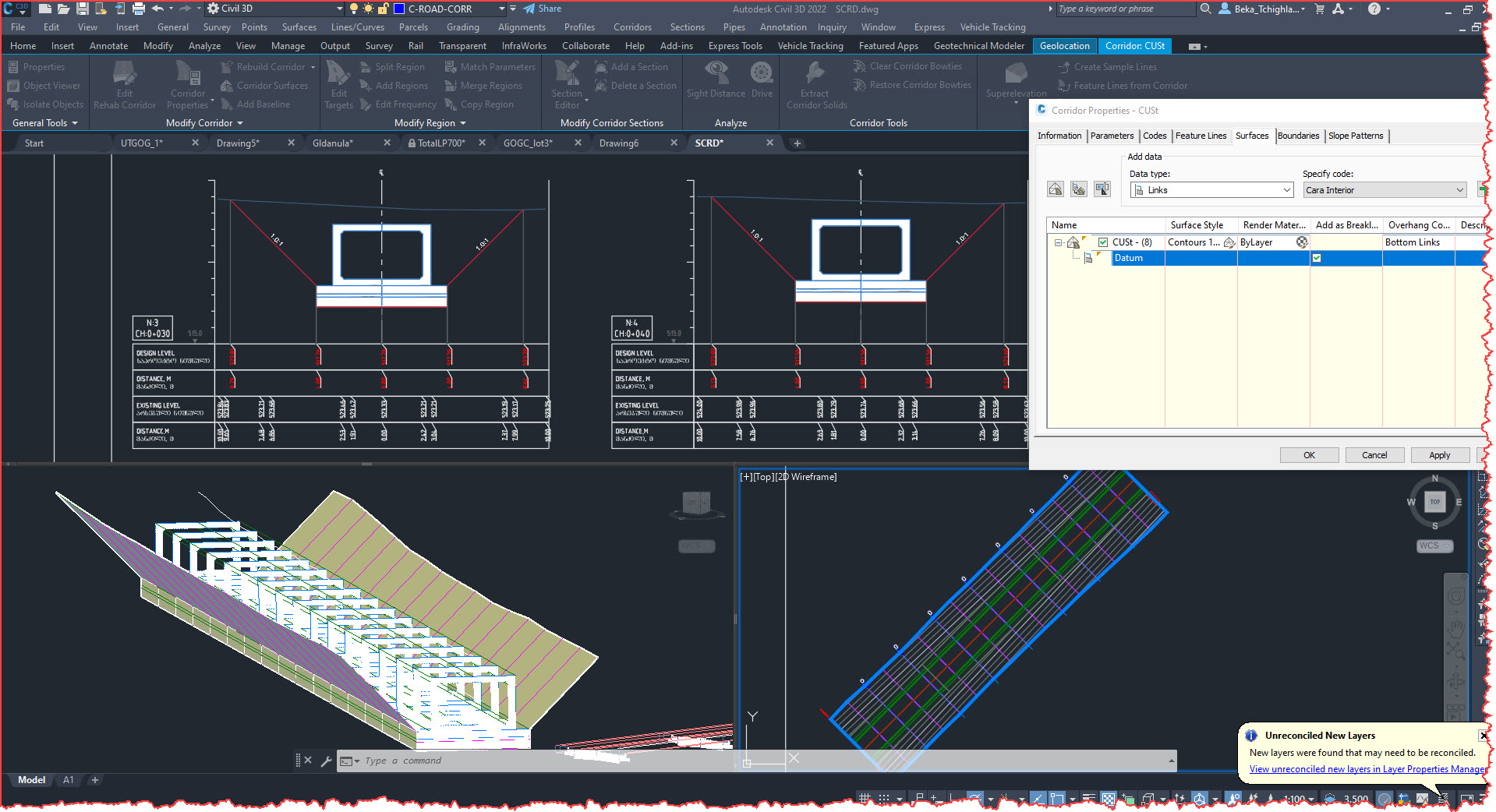Expand the Modify Corridor panel
1496x812 pixels.
pyautogui.click(x=205, y=123)
